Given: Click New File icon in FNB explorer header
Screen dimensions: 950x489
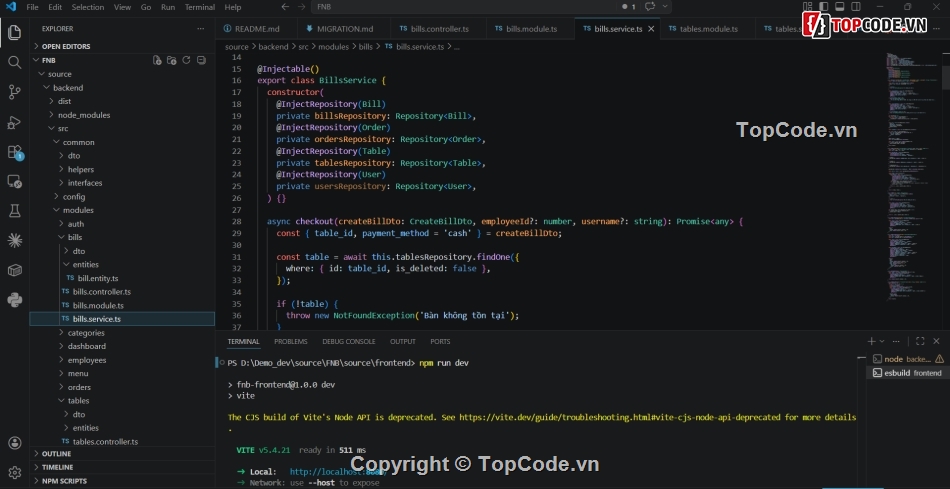Looking at the screenshot, I should pos(156,60).
